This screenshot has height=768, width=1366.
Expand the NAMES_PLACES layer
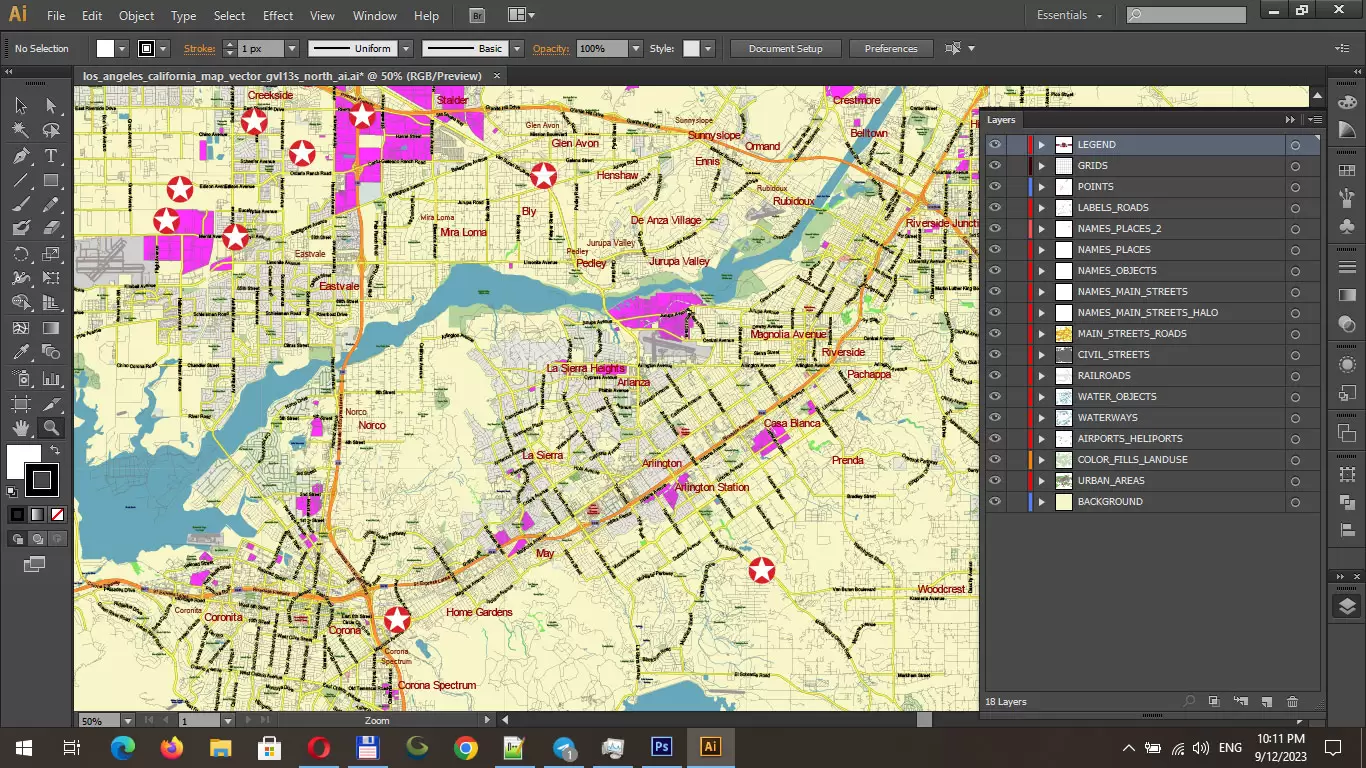1041,250
